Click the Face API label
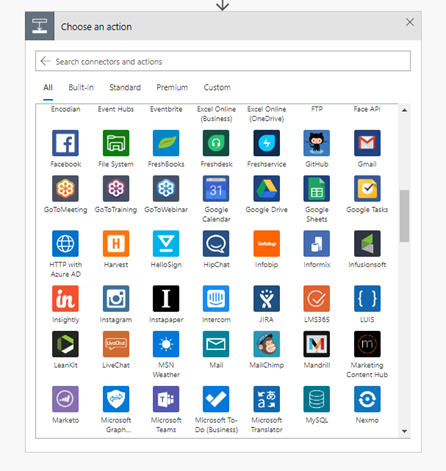The width and height of the screenshot is (446, 471). [367, 109]
